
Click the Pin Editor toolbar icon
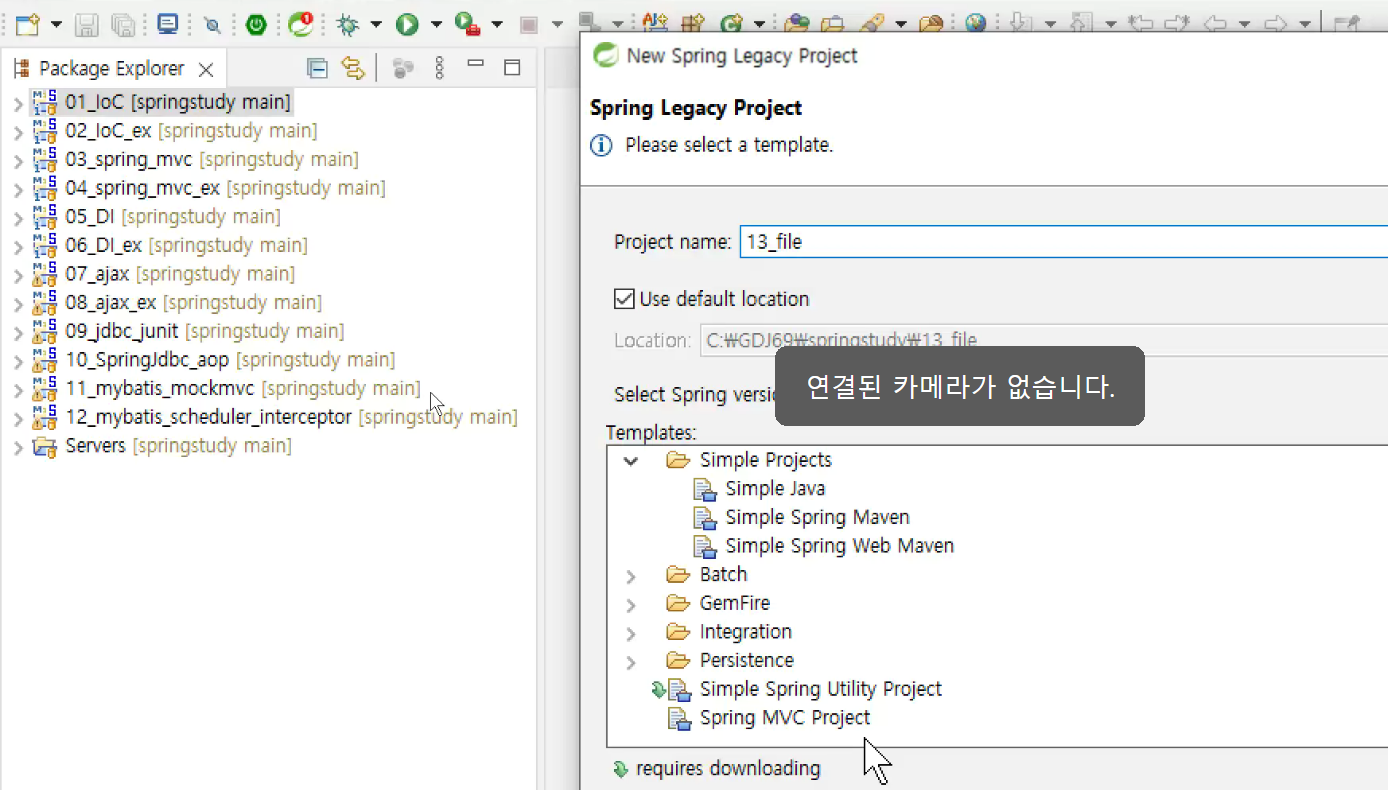[x=1346, y=24]
